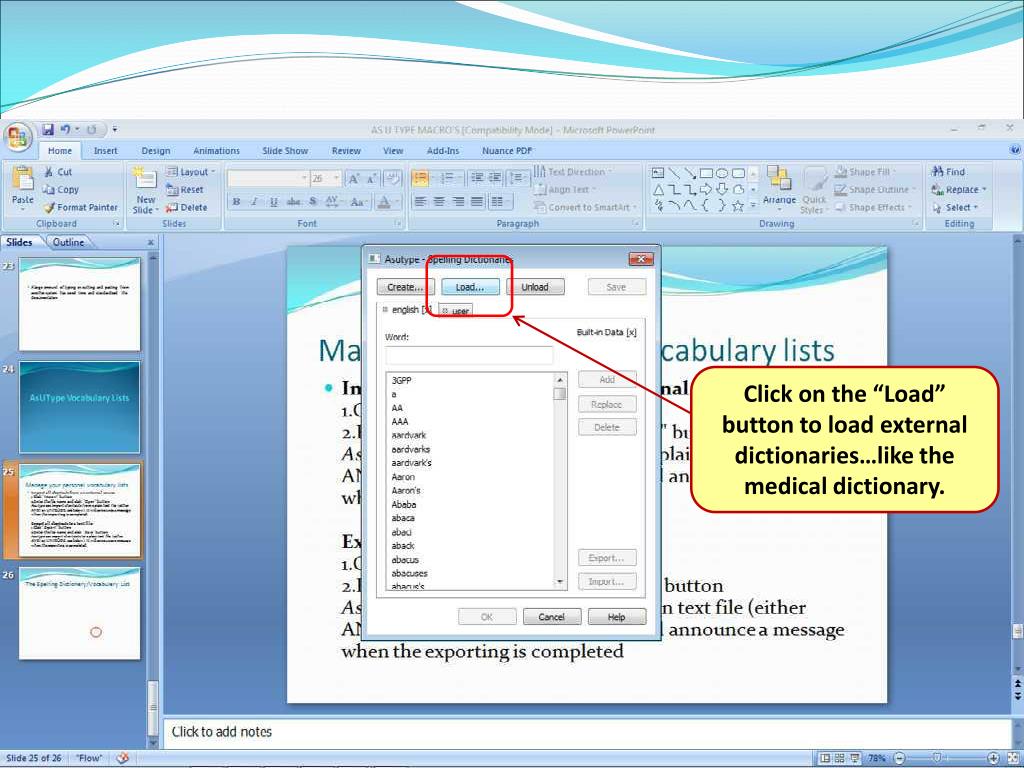The image size is (1024, 768).
Task: Justify the paragraph text
Action: tap(477, 202)
